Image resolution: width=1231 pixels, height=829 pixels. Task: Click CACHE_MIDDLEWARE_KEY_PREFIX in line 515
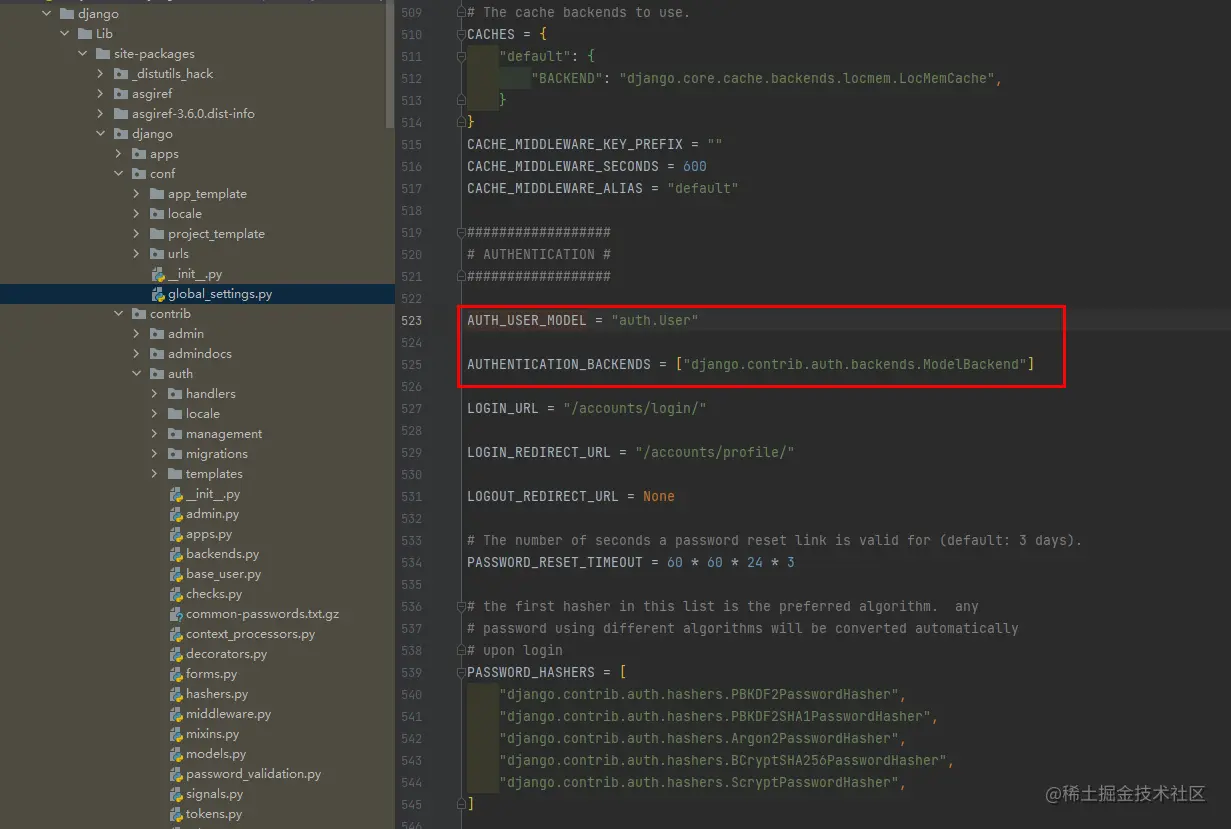coord(575,144)
